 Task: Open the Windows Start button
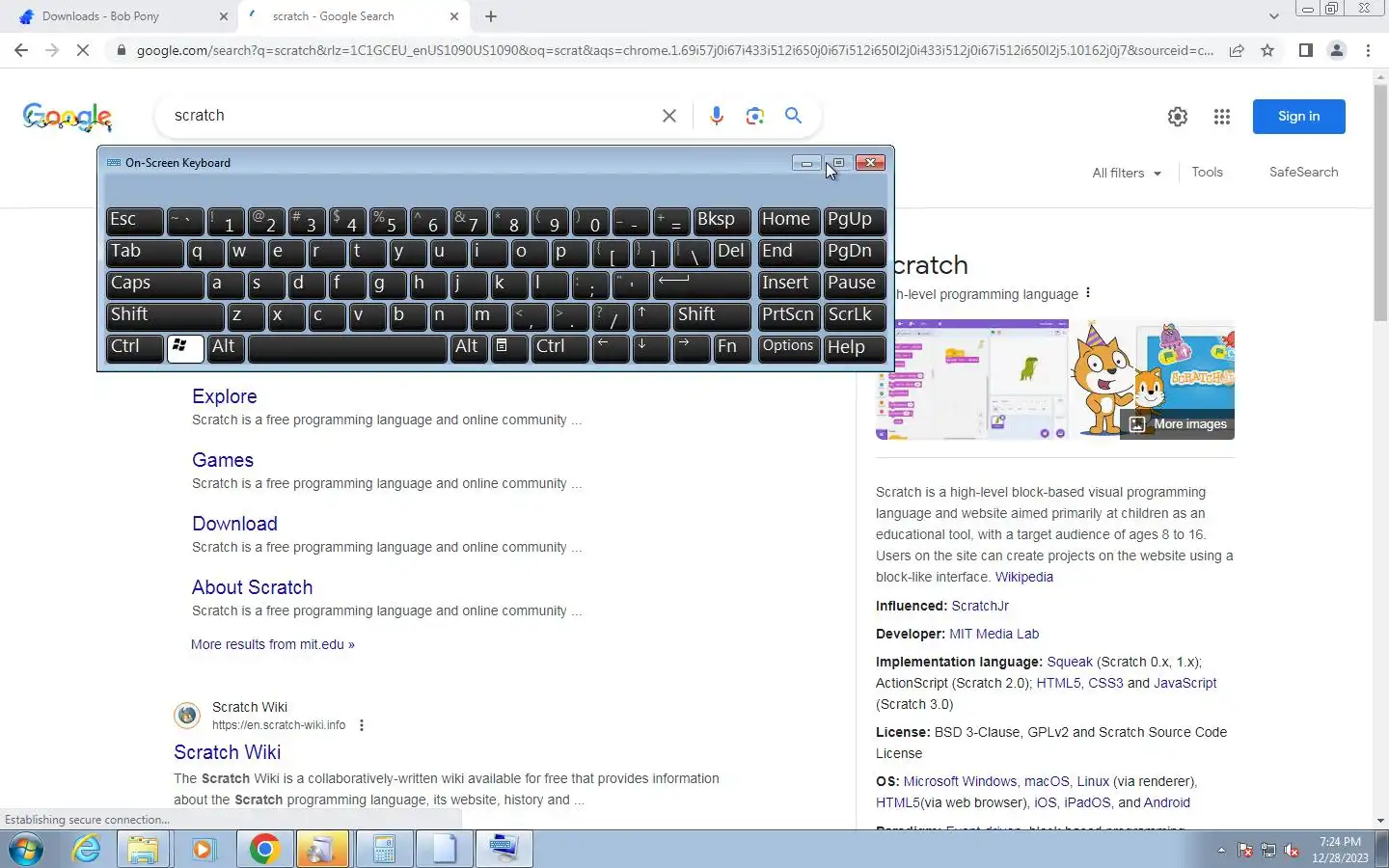click(26, 850)
